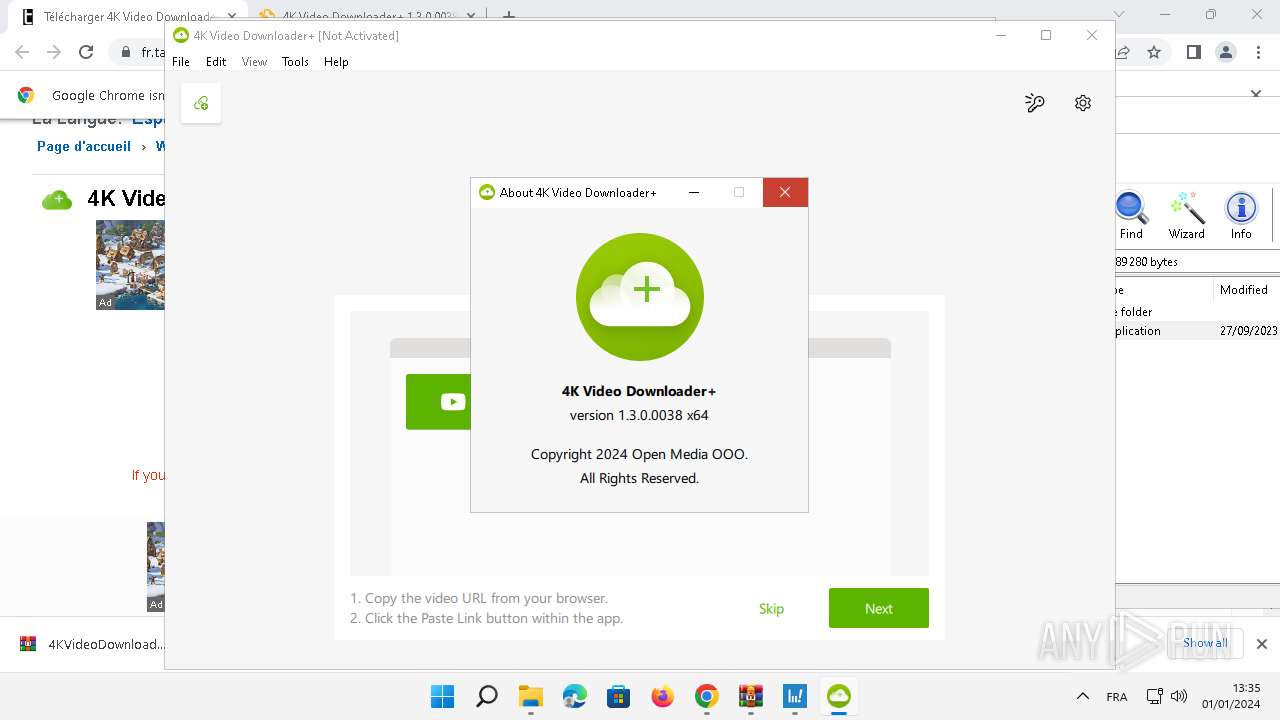Close the Chrome downloads bar
This screenshot has height=720, width=1280.
point(1262,644)
